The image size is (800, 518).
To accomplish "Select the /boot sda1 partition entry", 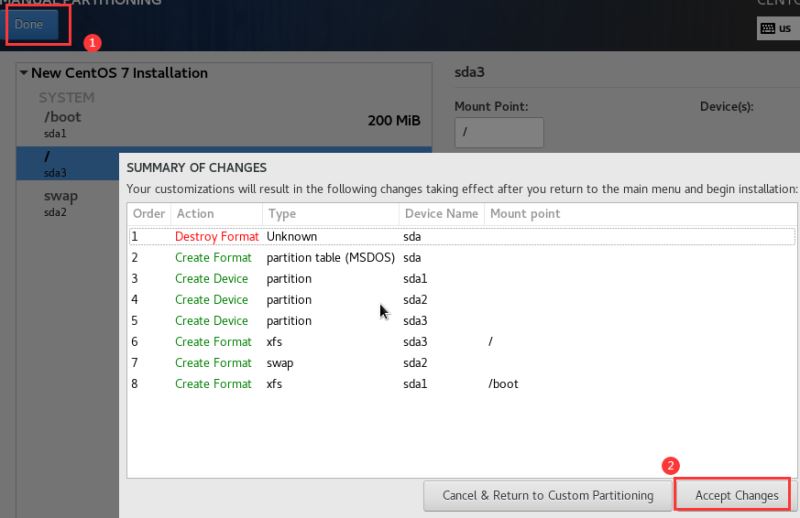I will [x=62, y=123].
